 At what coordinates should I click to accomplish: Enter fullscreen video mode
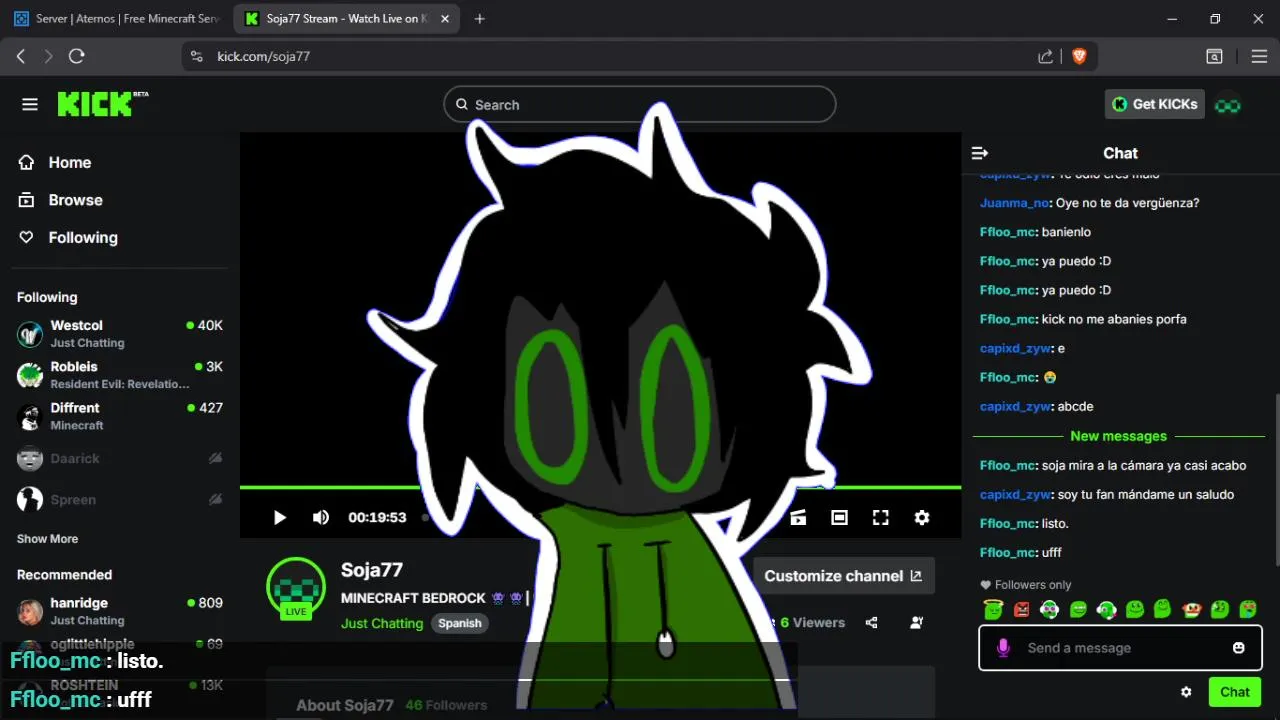880,517
